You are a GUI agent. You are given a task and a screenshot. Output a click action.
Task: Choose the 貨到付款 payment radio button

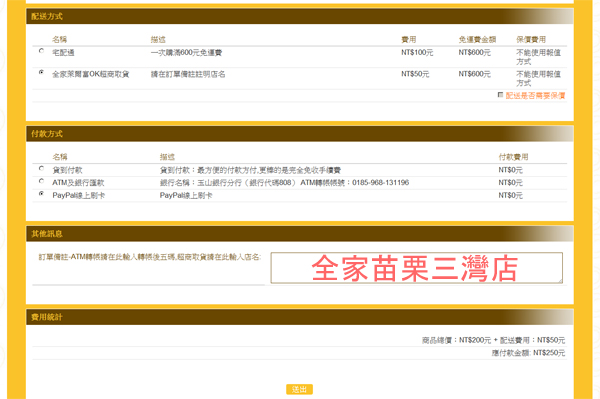pyautogui.click(x=41, y=168)
